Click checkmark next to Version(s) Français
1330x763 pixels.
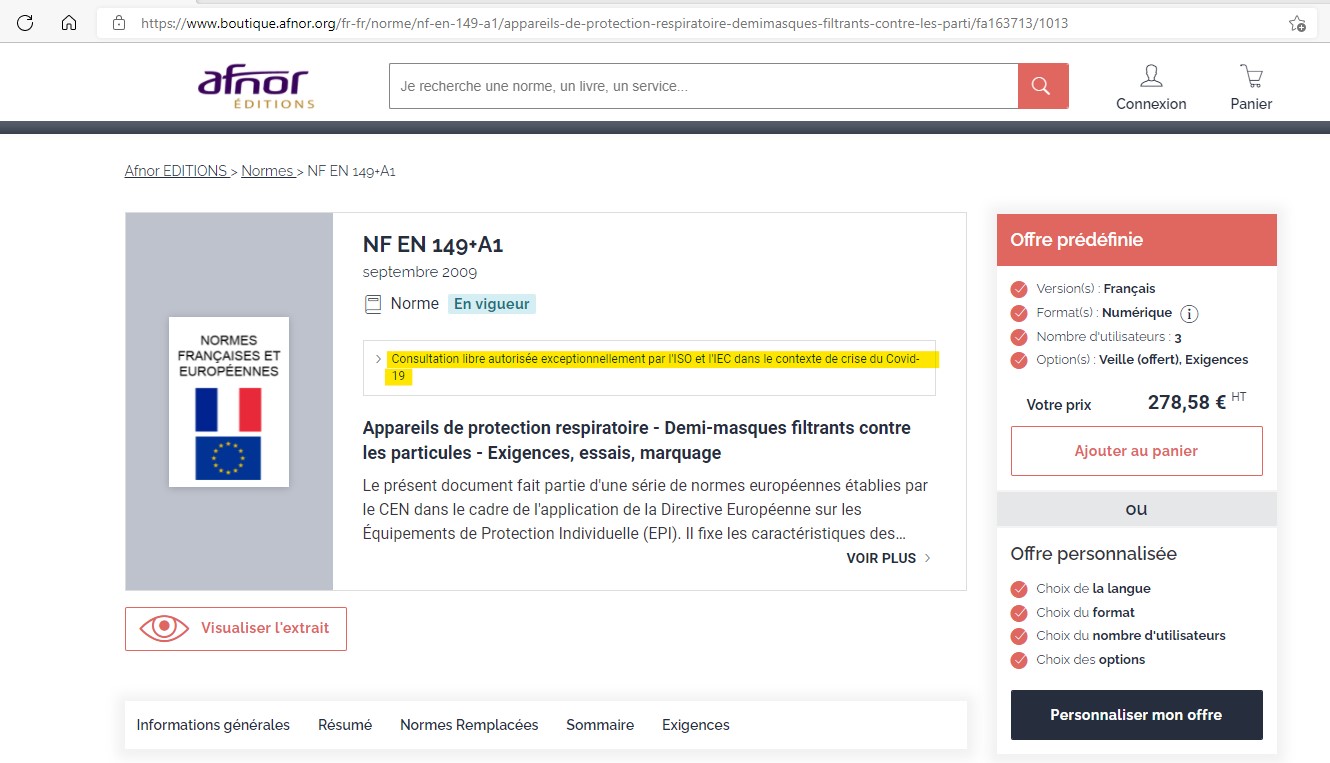[1019, 289]
